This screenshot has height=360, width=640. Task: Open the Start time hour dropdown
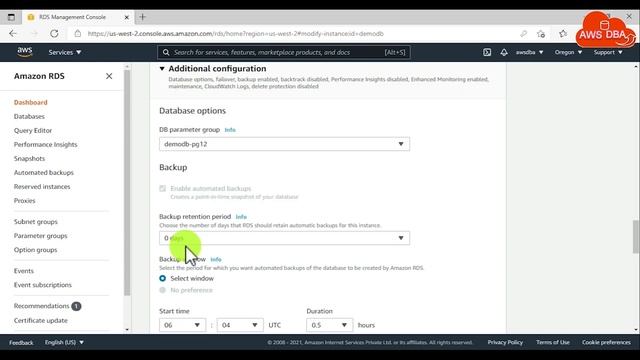[x=182, y=325]
